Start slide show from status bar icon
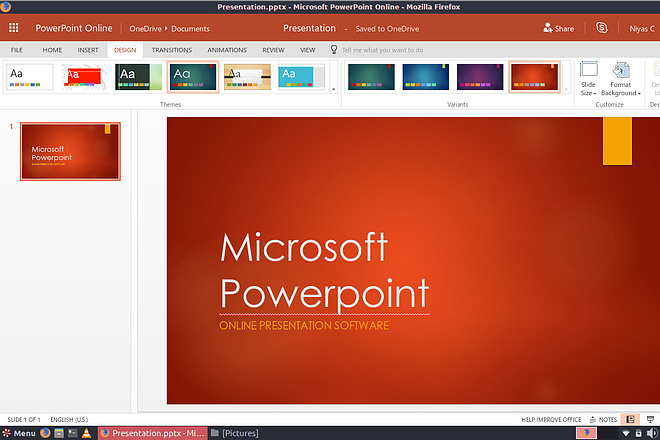Viewport: 660px width, 440px height. [650, 419]
